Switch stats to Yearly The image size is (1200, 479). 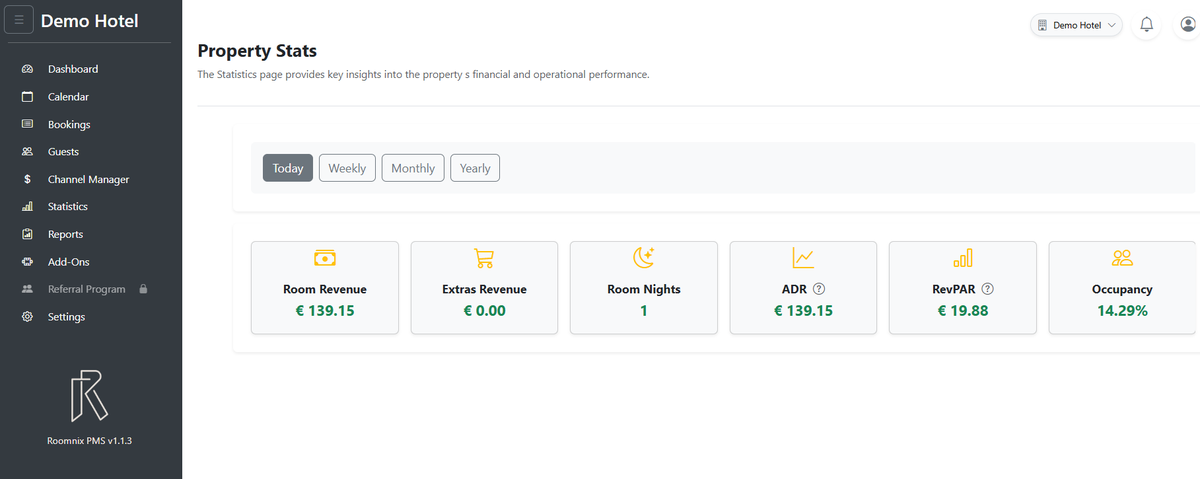pyautogui.click(x=475, y=168)
